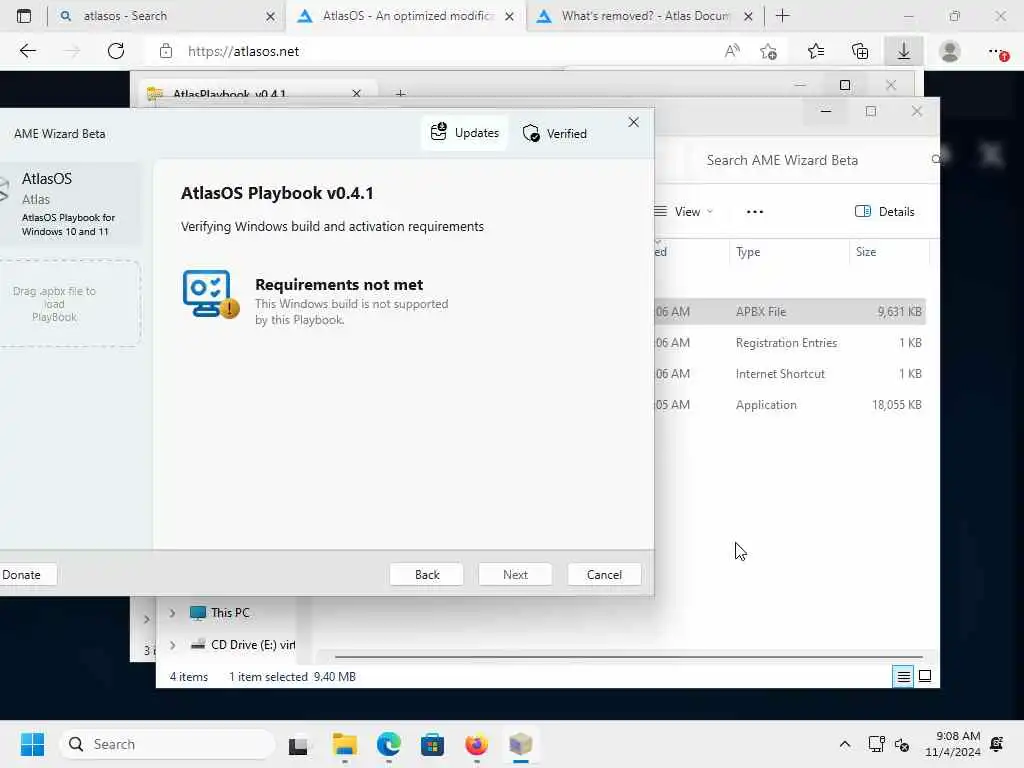The width and height of the screenshot is (1024, 768).
Task: Open Microsoft Store from taskbar
Action: click(432, 744)
